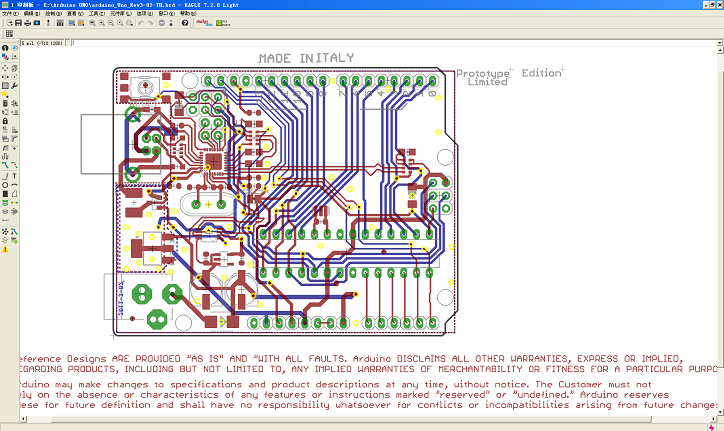Select the Meander tool
Viewport: 724px width, 431px height.
[x=5, y=156]
